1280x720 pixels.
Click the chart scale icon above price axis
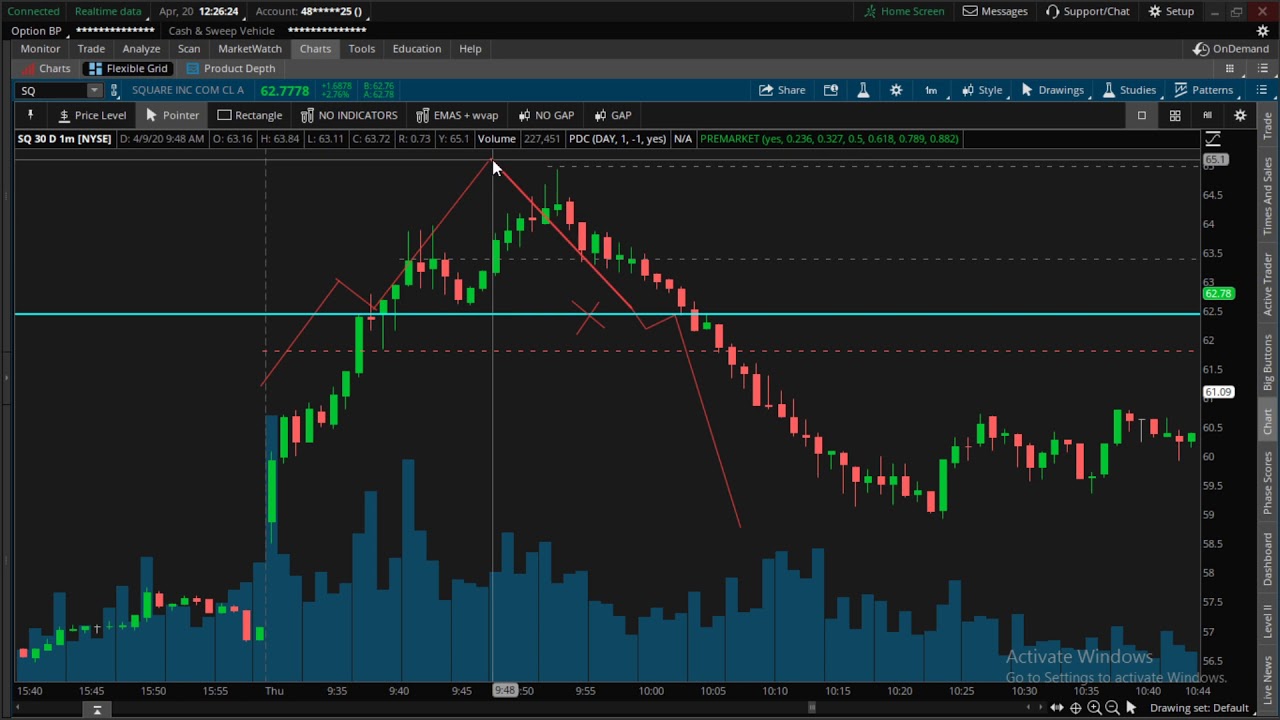click(1213, 139)
